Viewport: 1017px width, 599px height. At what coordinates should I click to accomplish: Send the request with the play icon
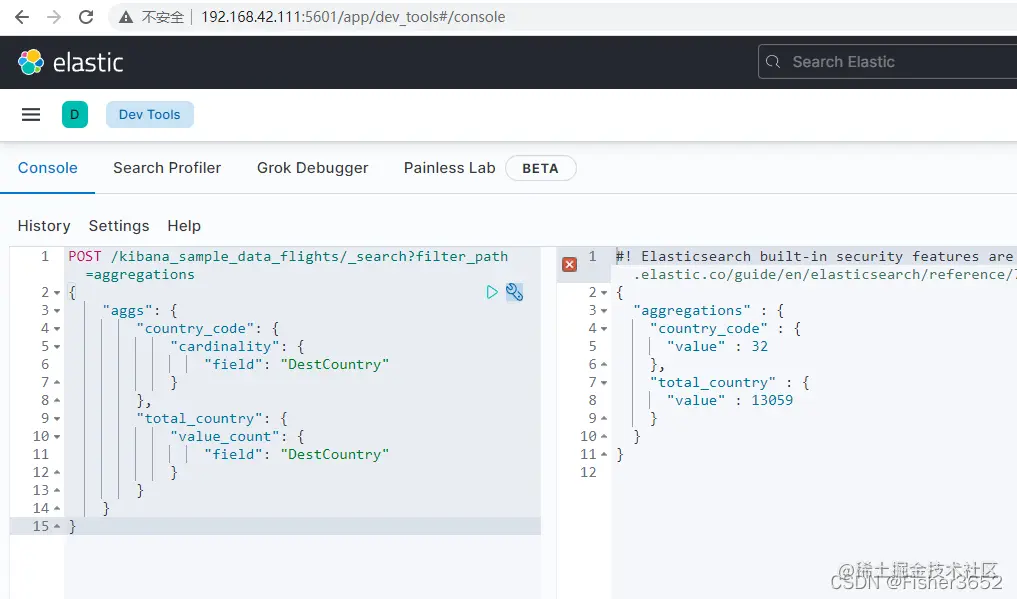click(x=492, y=292)
